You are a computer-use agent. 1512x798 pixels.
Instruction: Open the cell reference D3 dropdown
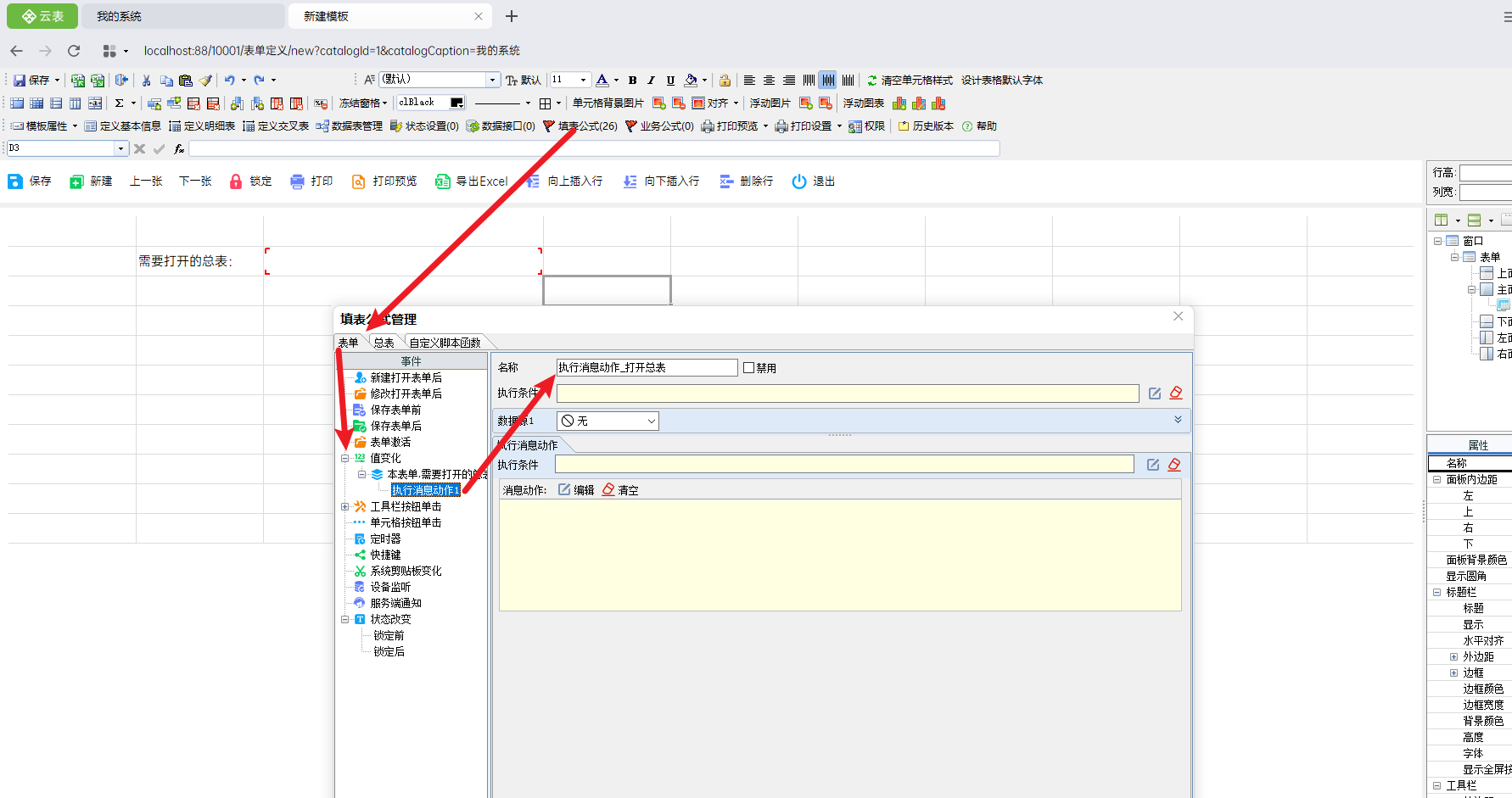coord(120,148)
